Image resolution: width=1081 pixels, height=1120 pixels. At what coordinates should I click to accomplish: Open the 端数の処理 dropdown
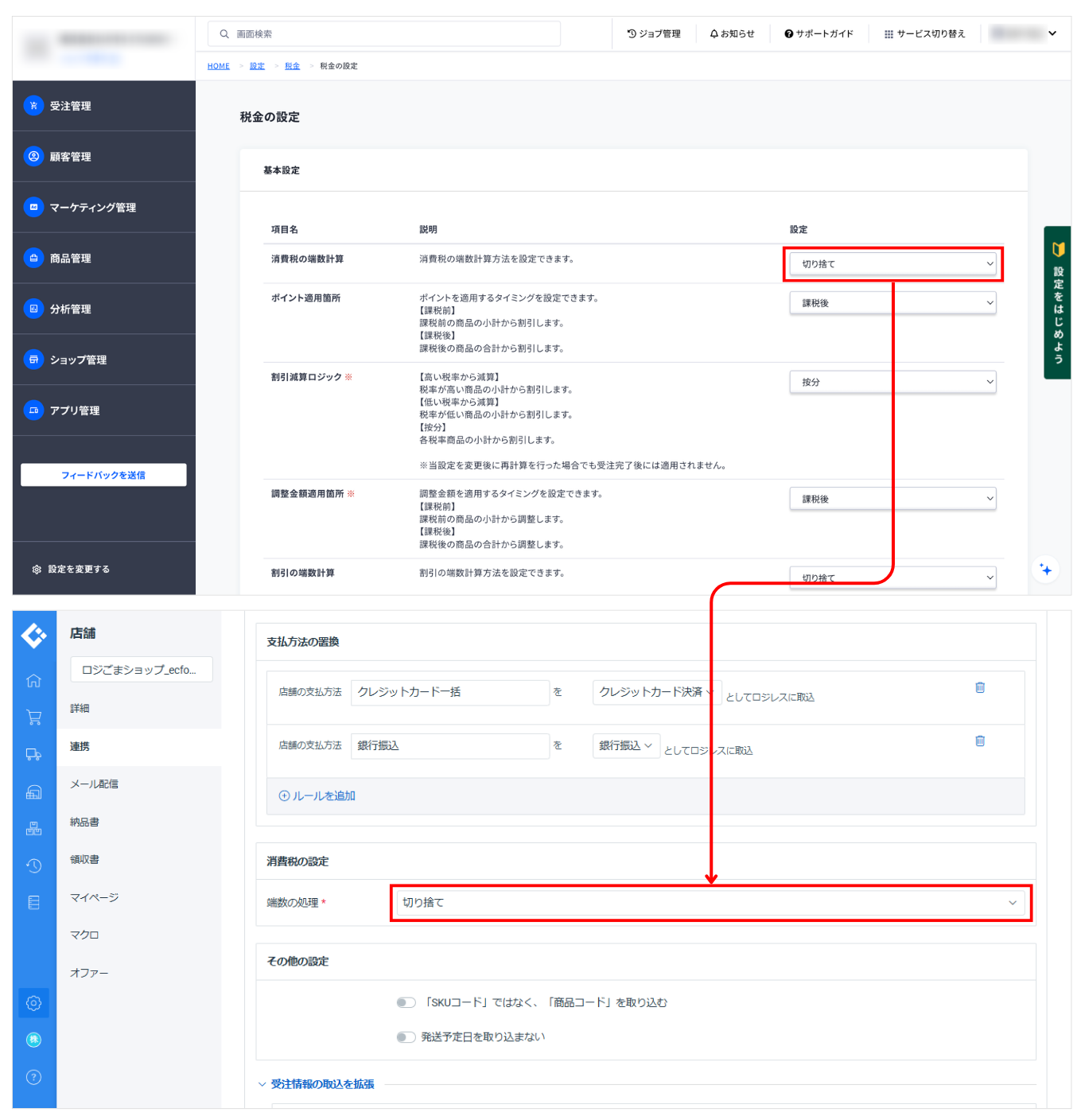point(710,903)
